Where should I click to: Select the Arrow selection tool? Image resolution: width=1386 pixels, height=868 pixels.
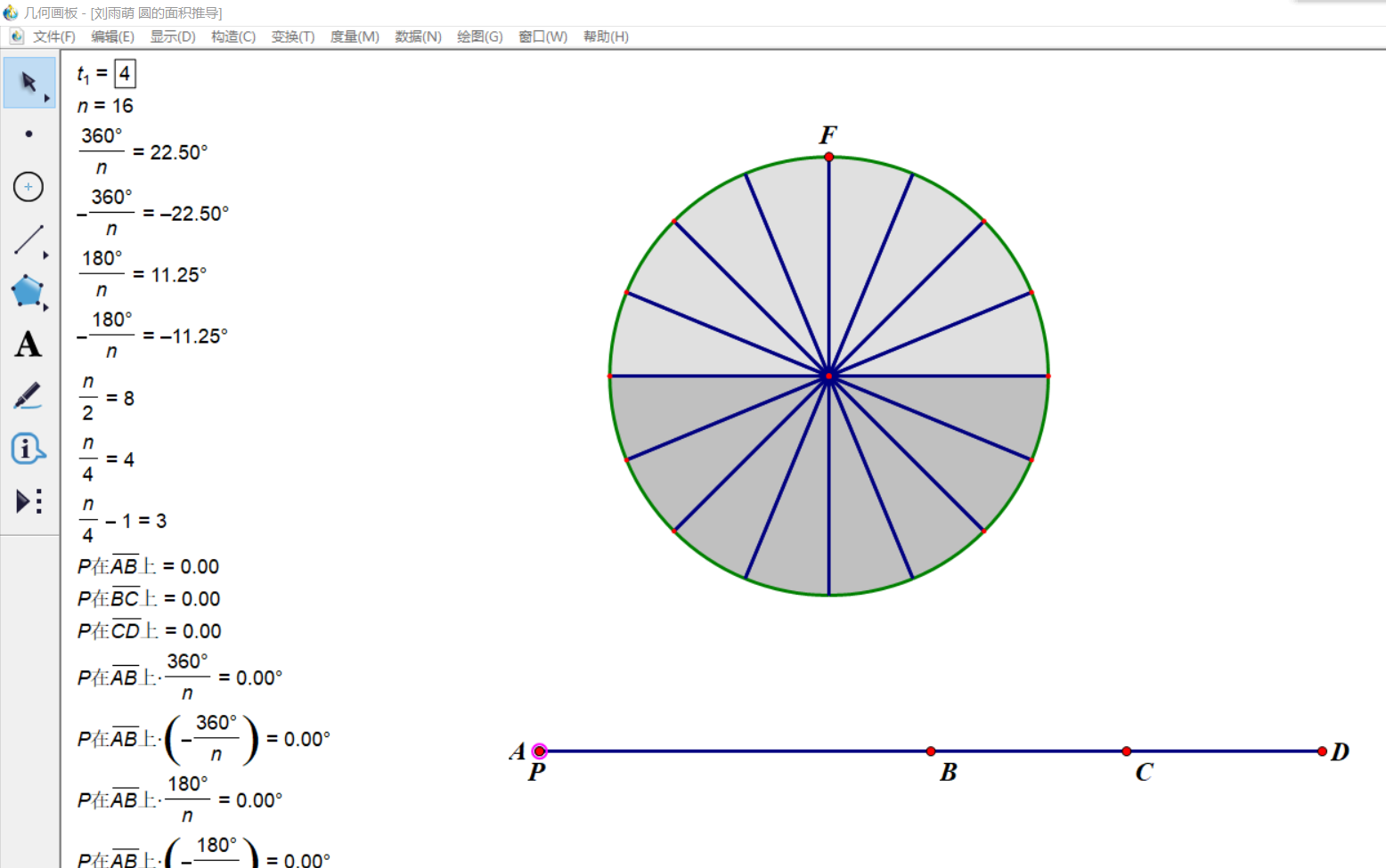28,82
